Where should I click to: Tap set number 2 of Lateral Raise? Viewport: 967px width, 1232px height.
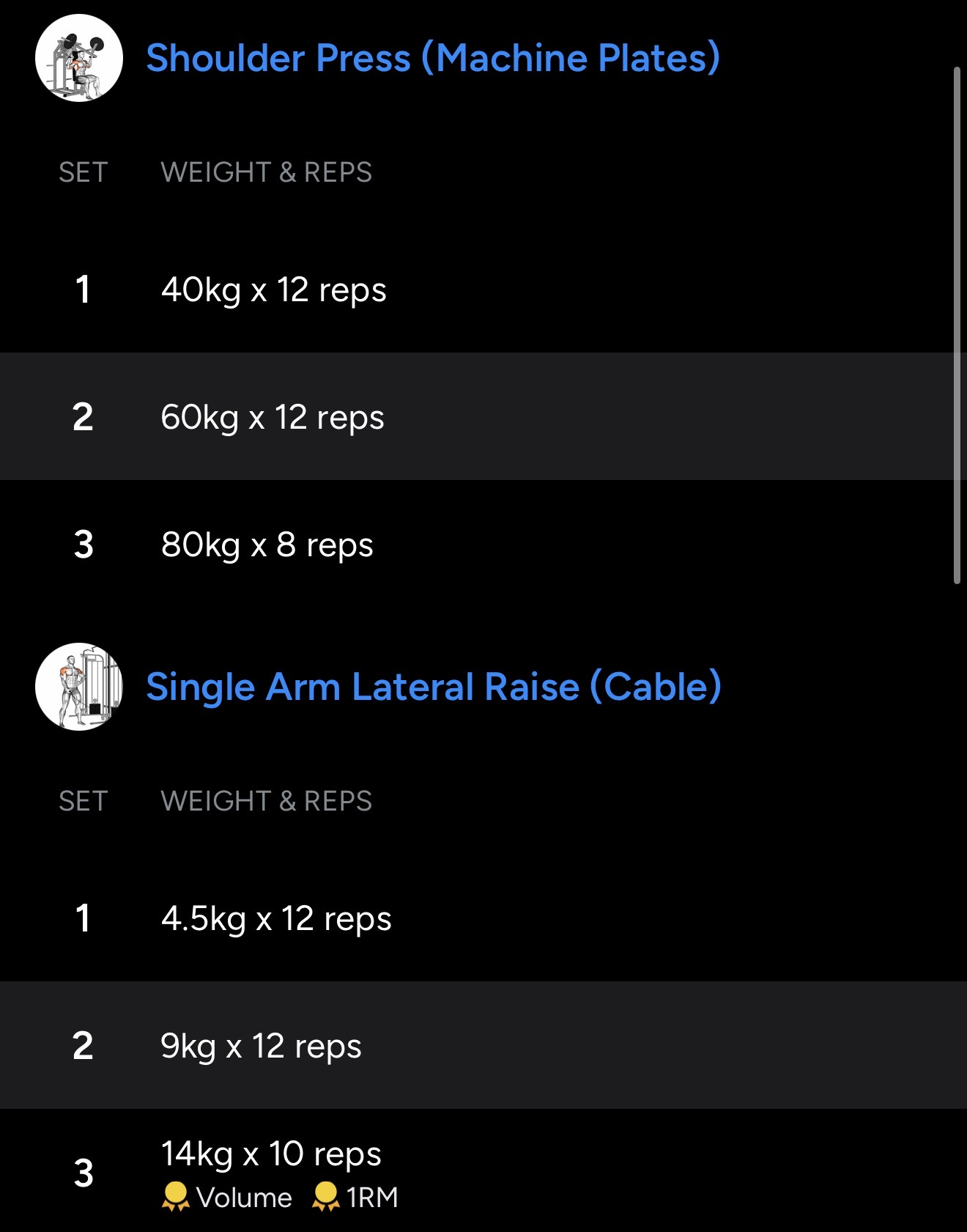coord(83,1046)
